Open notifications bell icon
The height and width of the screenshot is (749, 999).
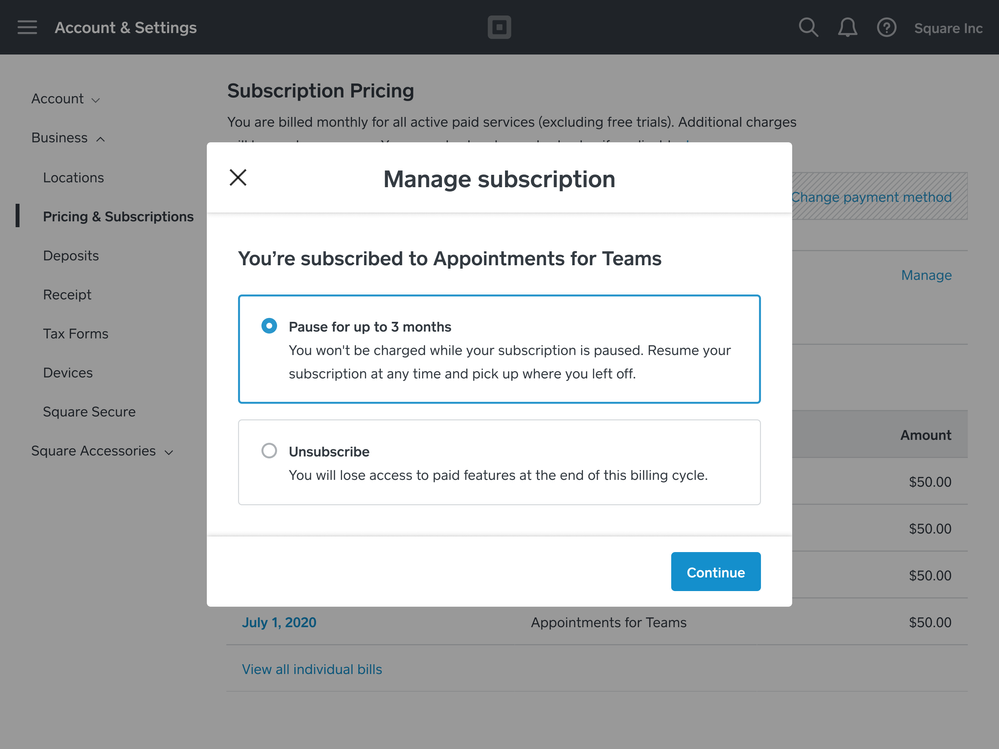(847, 27)
